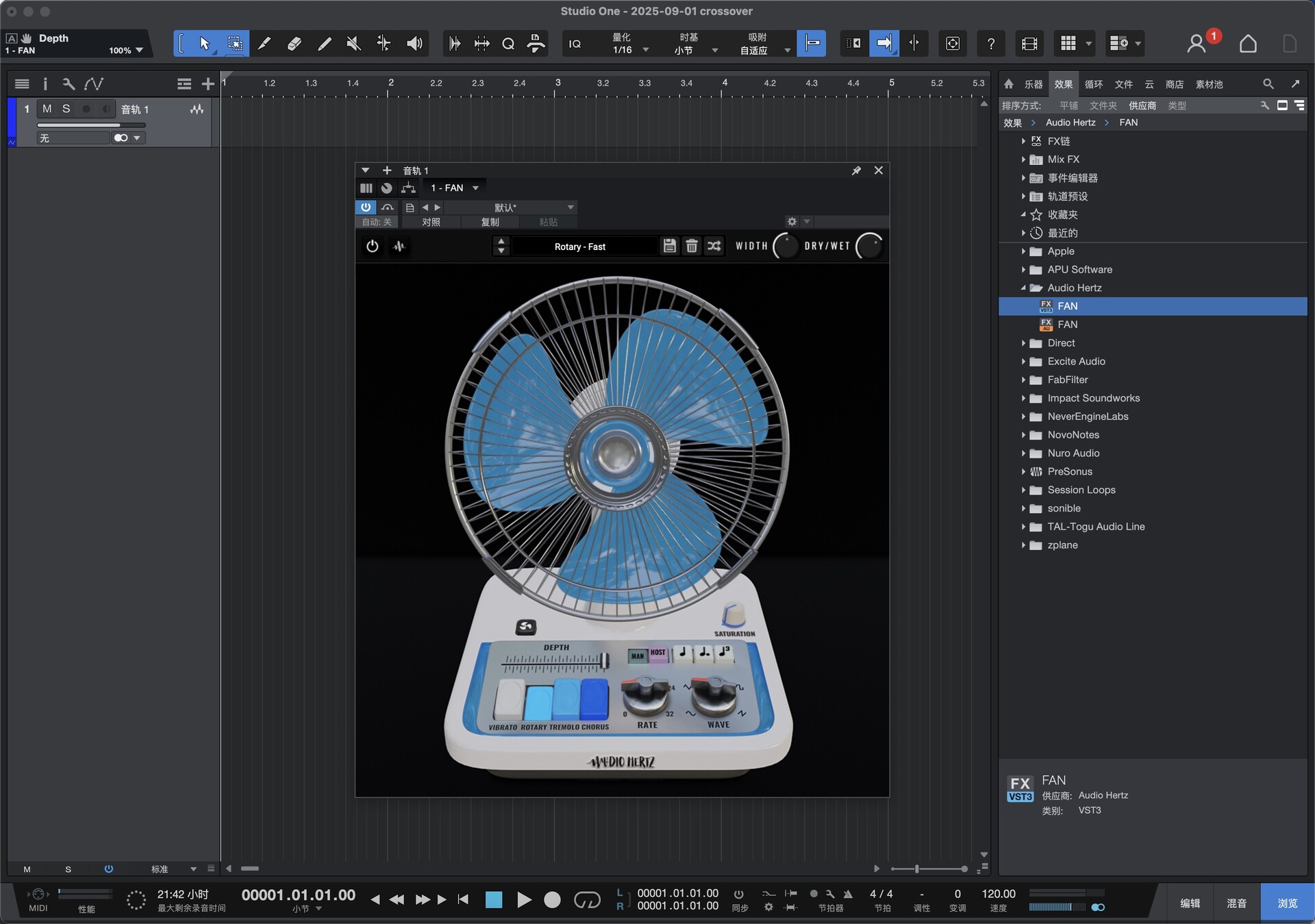
Task: Click the browser search magnifier icon
Action: coord(1268,84)
